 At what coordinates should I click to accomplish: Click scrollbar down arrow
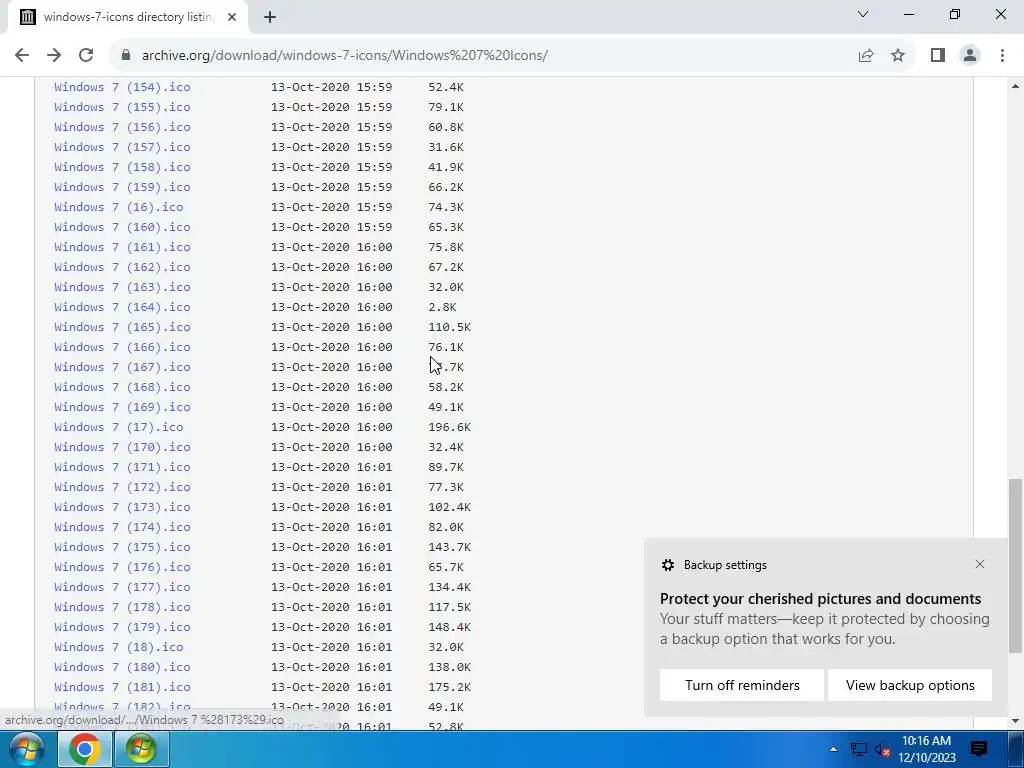pos(1015,720)
